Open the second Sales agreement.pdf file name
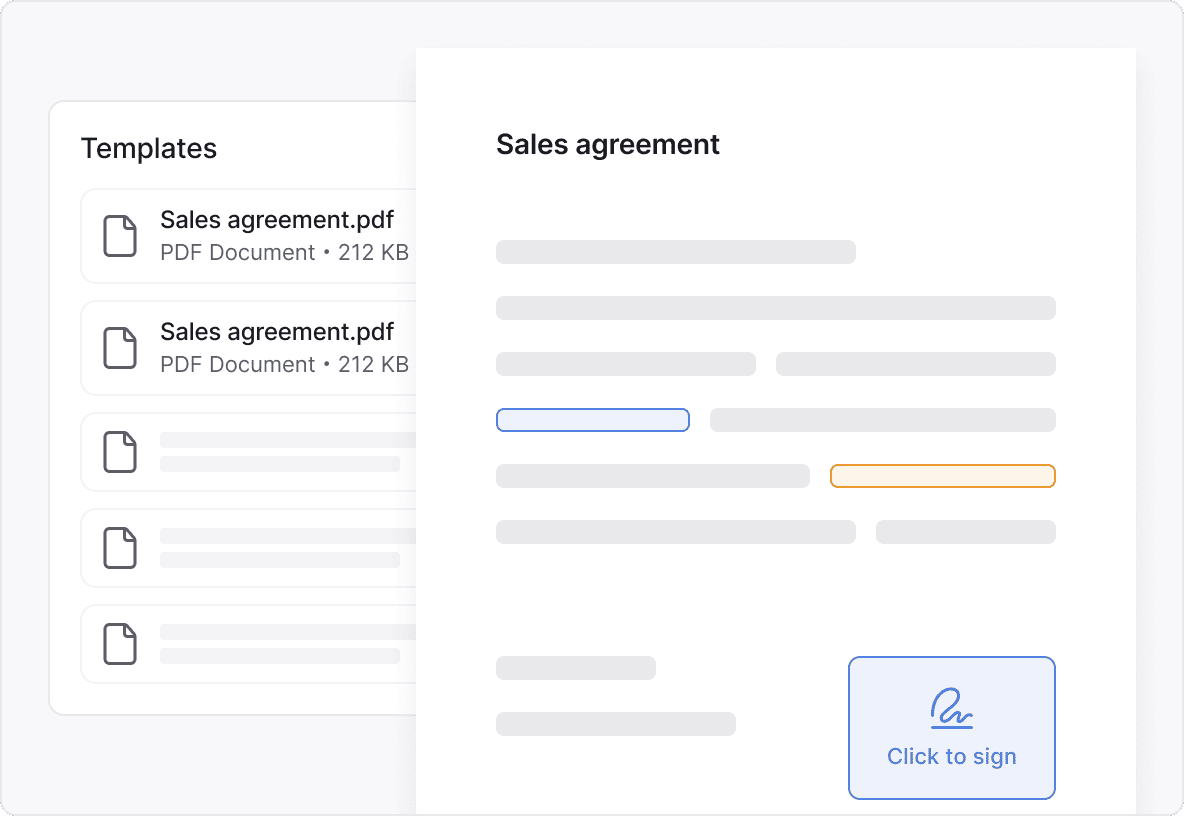The width and height of the screenshot is (1184, 816). (276, 332)
